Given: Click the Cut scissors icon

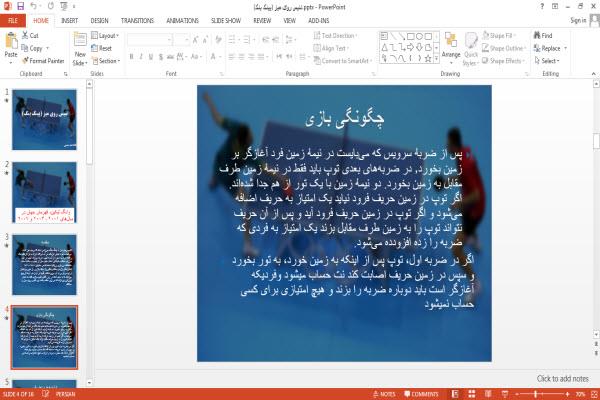Looking at the screenshot, I should (25, 35).
